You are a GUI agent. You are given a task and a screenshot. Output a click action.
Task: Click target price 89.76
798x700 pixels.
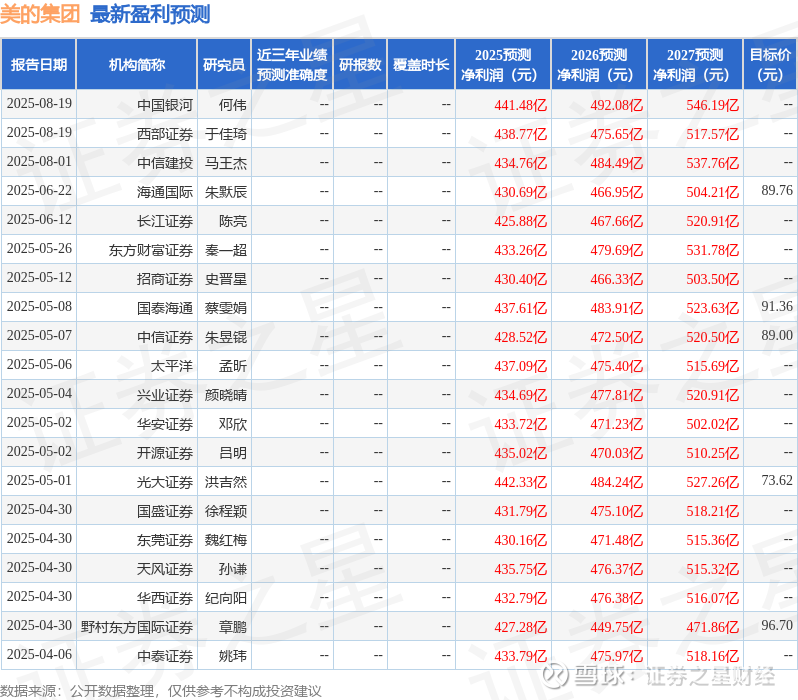777,190
